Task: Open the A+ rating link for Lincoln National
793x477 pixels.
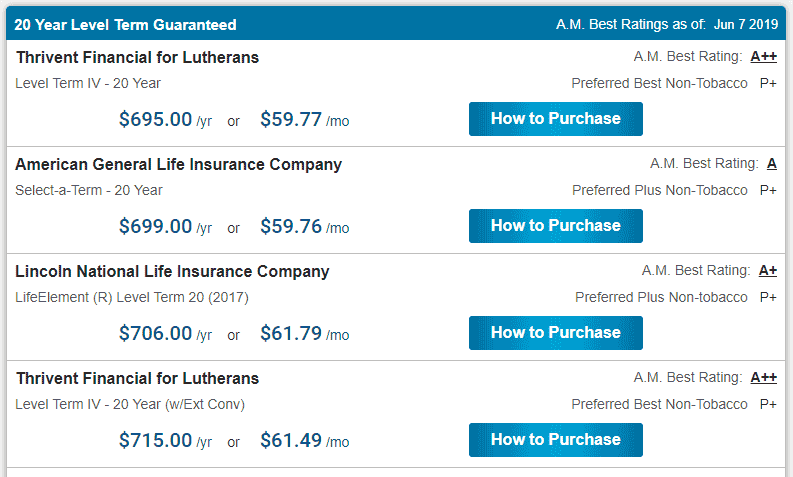Action: point(767,271)
